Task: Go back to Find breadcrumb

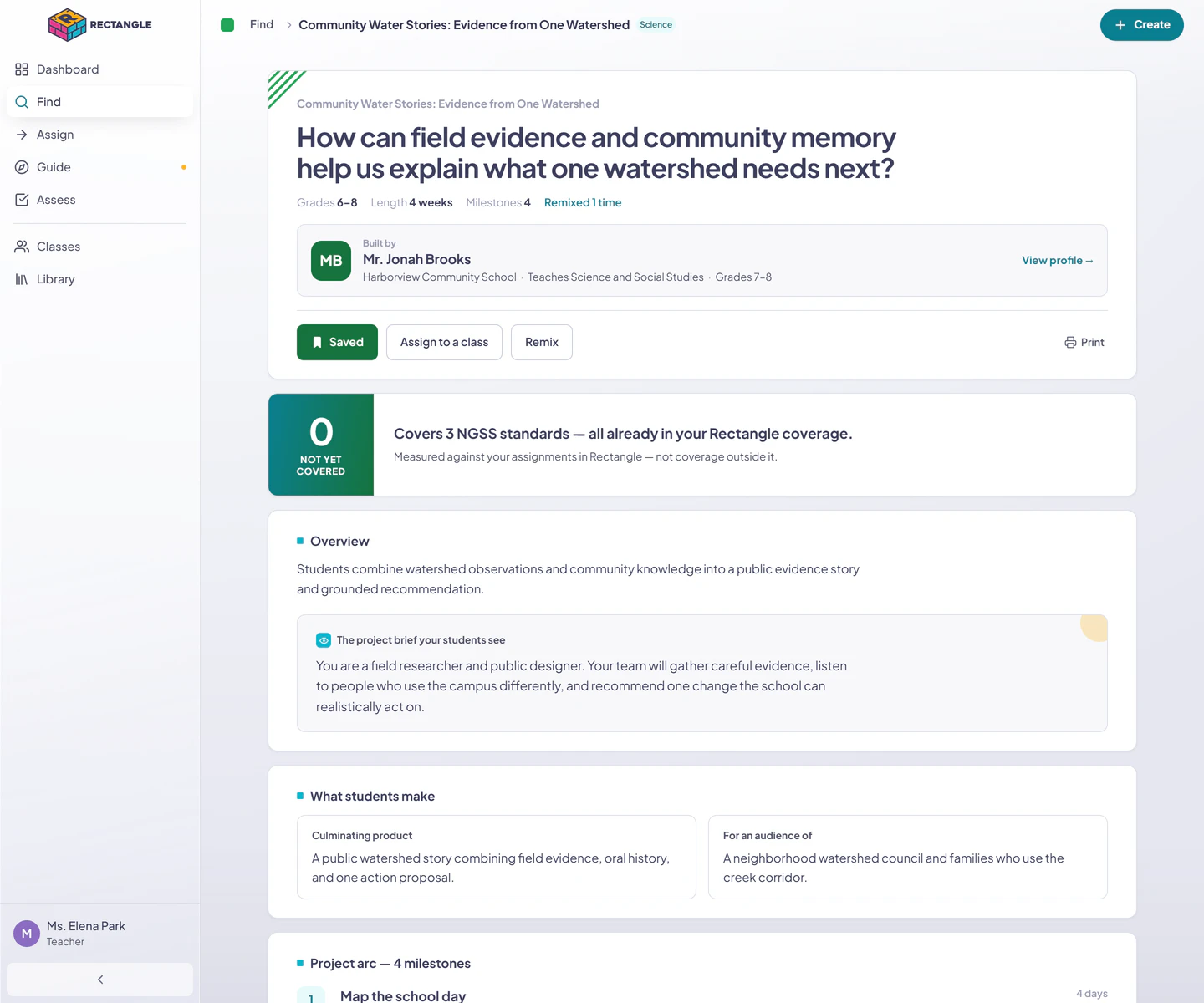Action: [262, 25]
